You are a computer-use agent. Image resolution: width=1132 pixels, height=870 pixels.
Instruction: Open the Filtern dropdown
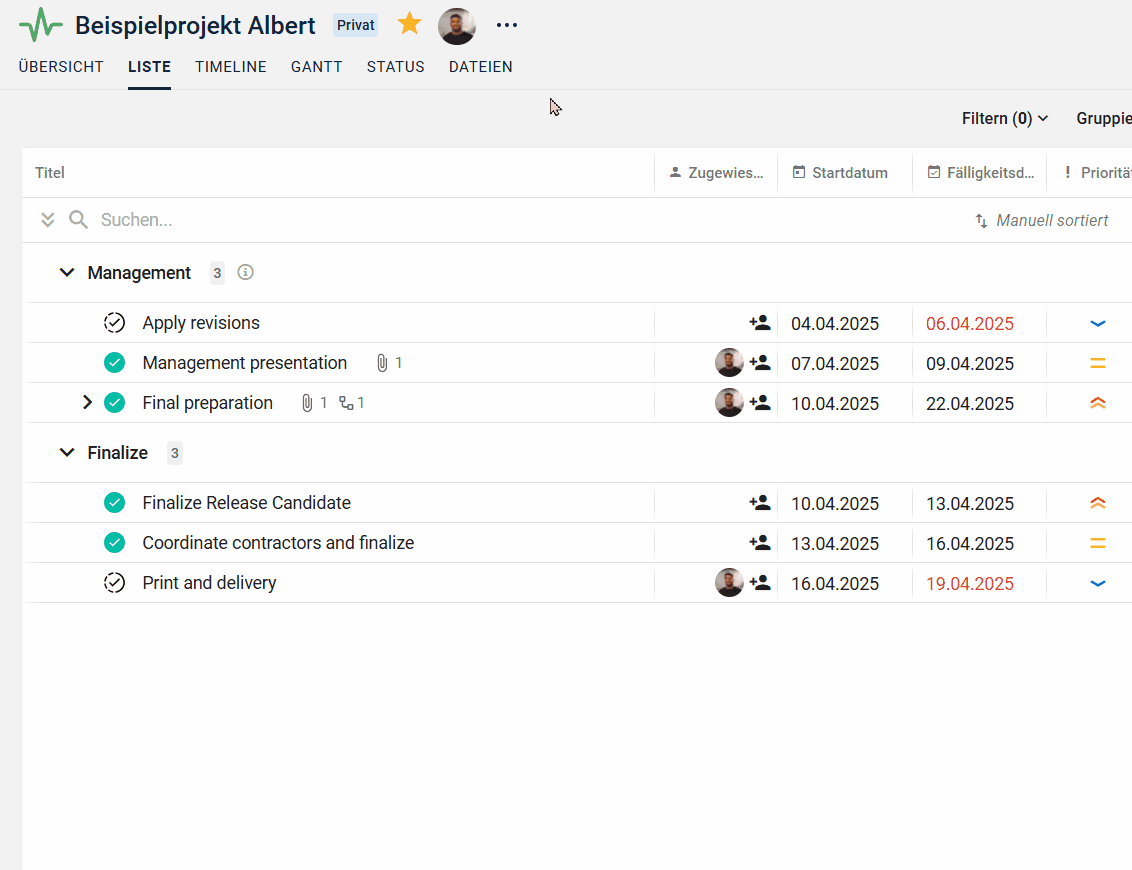[1005, 118]
